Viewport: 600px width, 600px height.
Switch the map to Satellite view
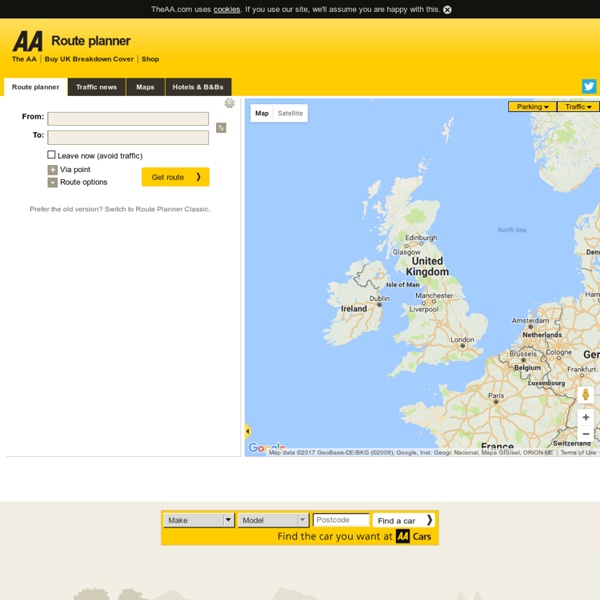(x=290, y=113)
